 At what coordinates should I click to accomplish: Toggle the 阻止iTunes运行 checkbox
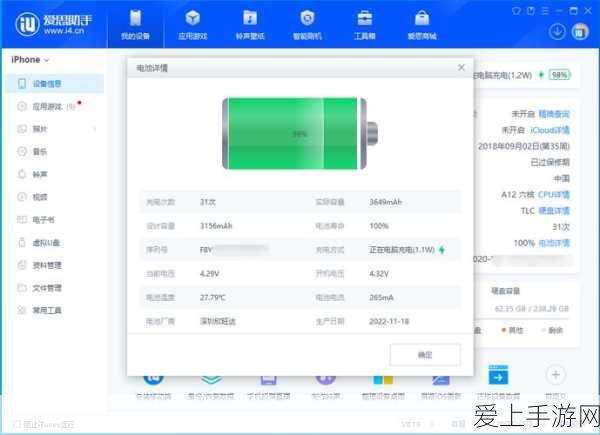pyautogui.click(x=17, y=424)
